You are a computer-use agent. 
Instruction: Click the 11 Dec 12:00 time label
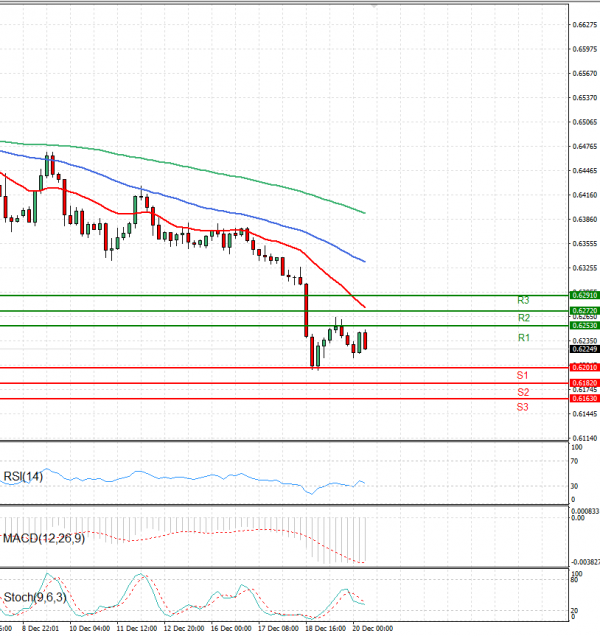coord(137,628)
